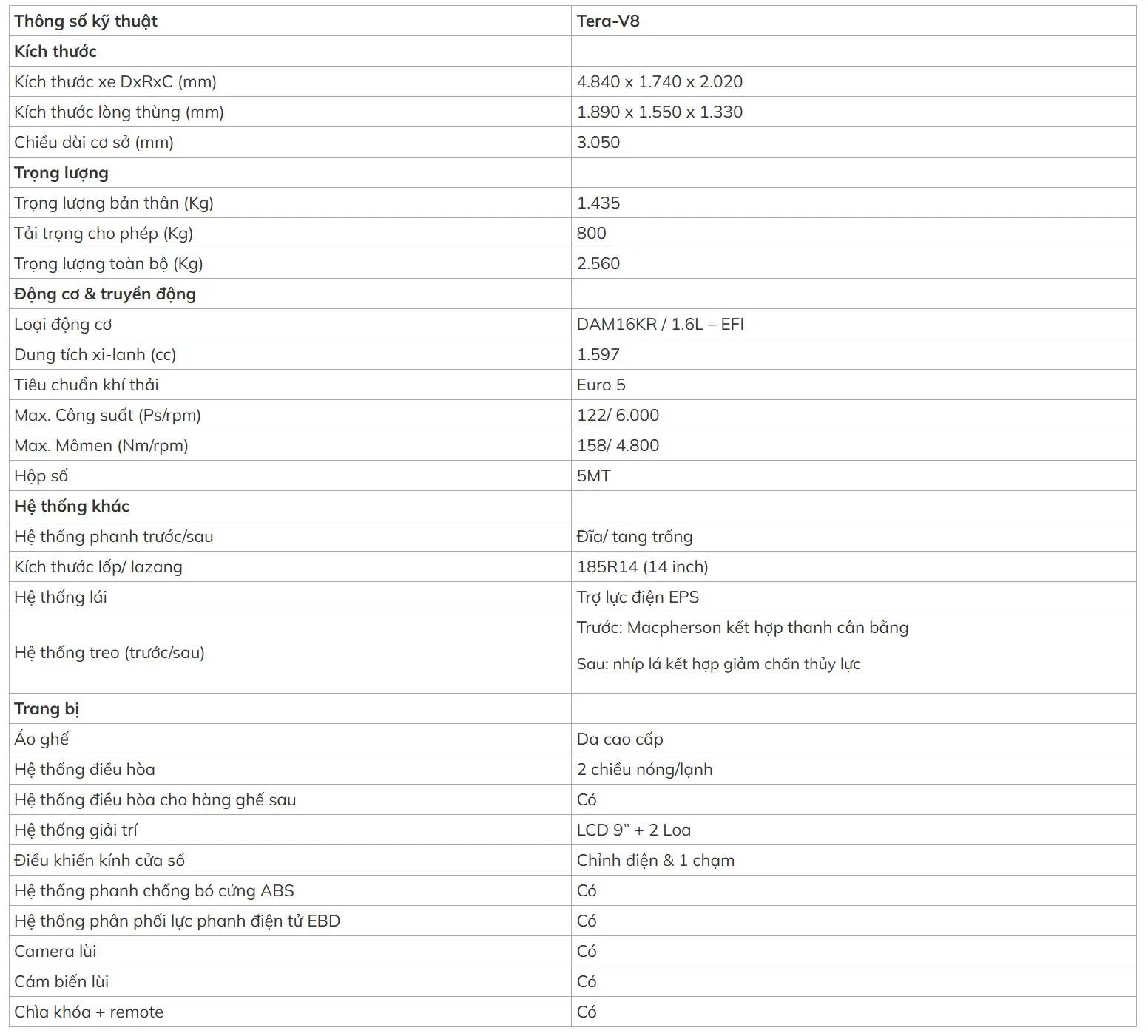The width and height of the screenshot is (1148, 1036).
Task: Click the 'Trọng lượng' section heading
Action: pyautogui.click(x=61, y=173)
